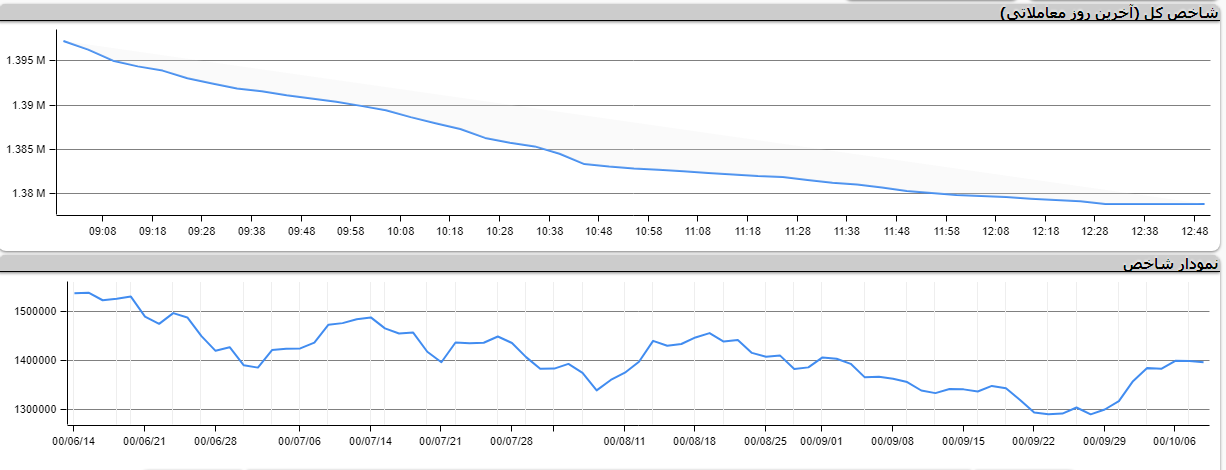
Task: Click the 1300000 label on the lower chart
Action: coord(31,409)
